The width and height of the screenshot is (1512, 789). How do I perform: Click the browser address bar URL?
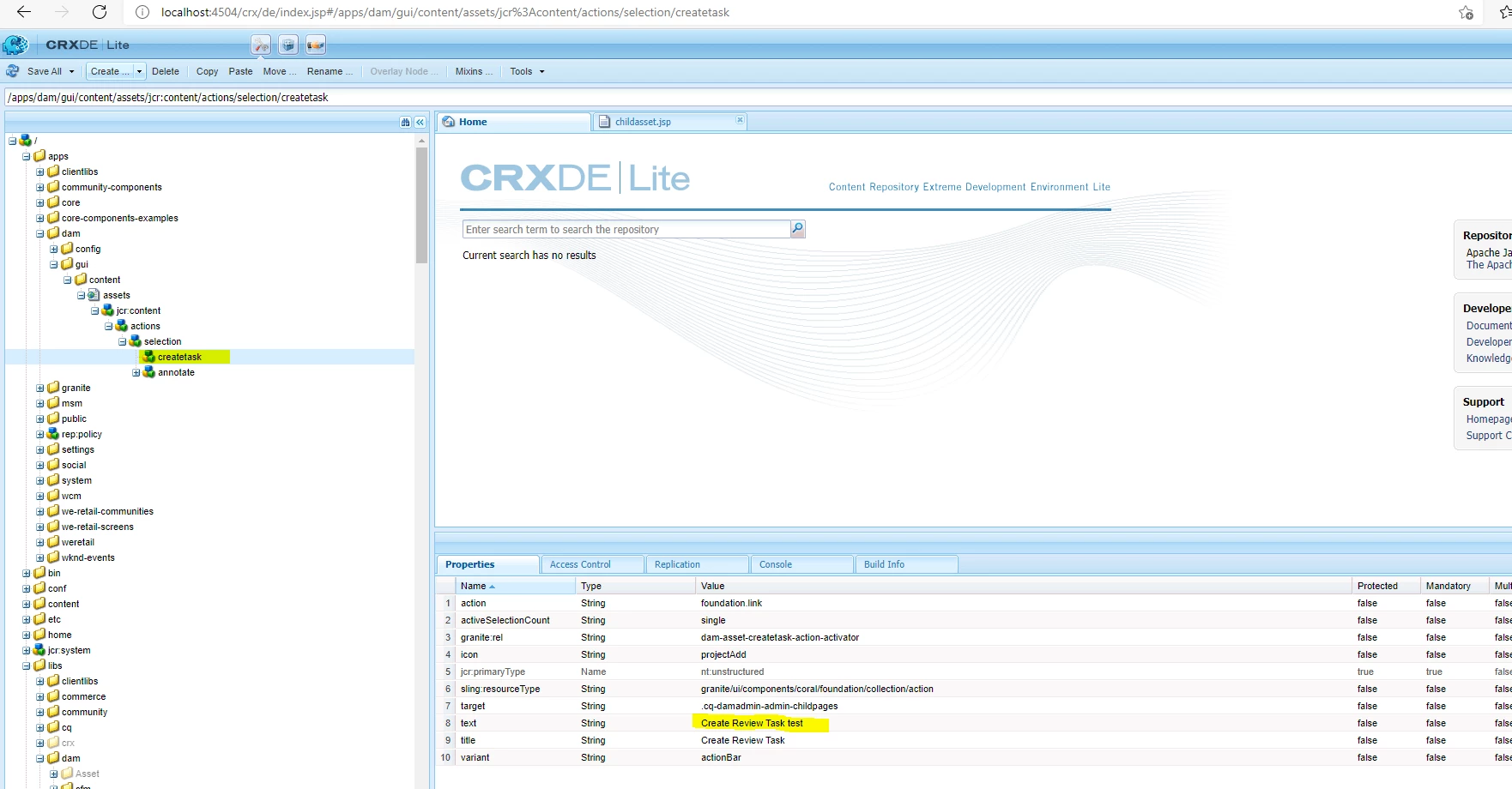(445, 12)
